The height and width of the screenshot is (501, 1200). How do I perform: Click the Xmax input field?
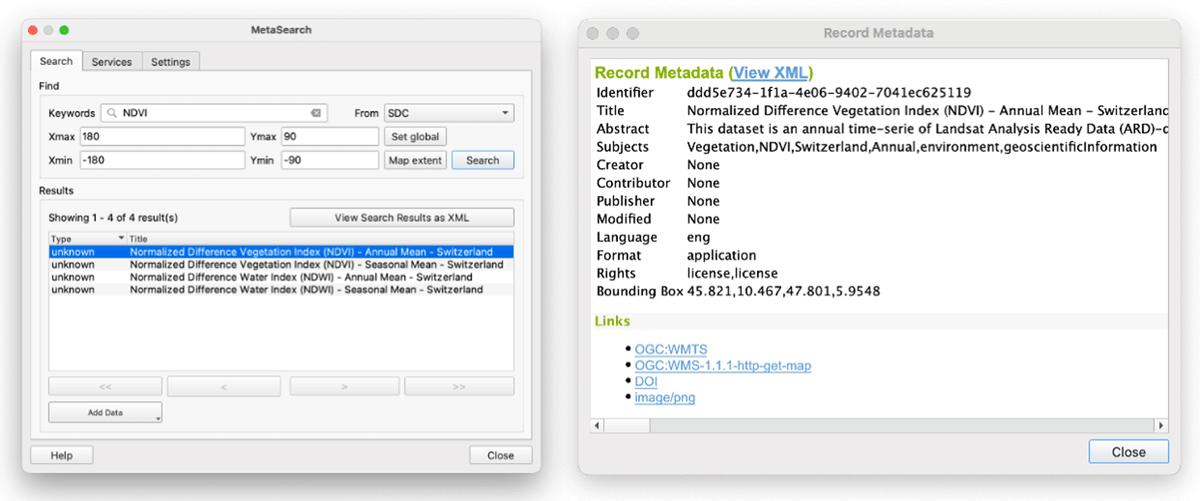[162, 136]
